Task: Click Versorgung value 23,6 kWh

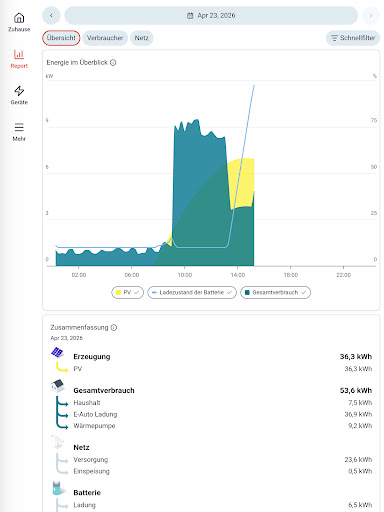Action: [358, 460]
